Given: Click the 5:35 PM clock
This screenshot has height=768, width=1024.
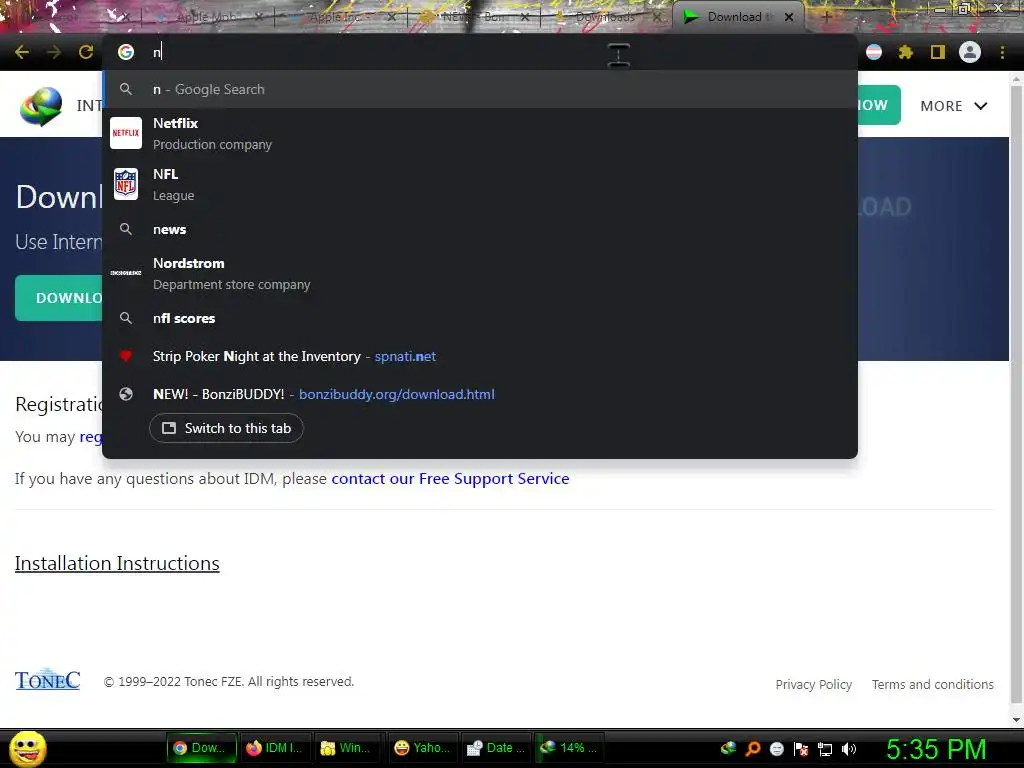Looking at the screenshot, I should (936, 748).
